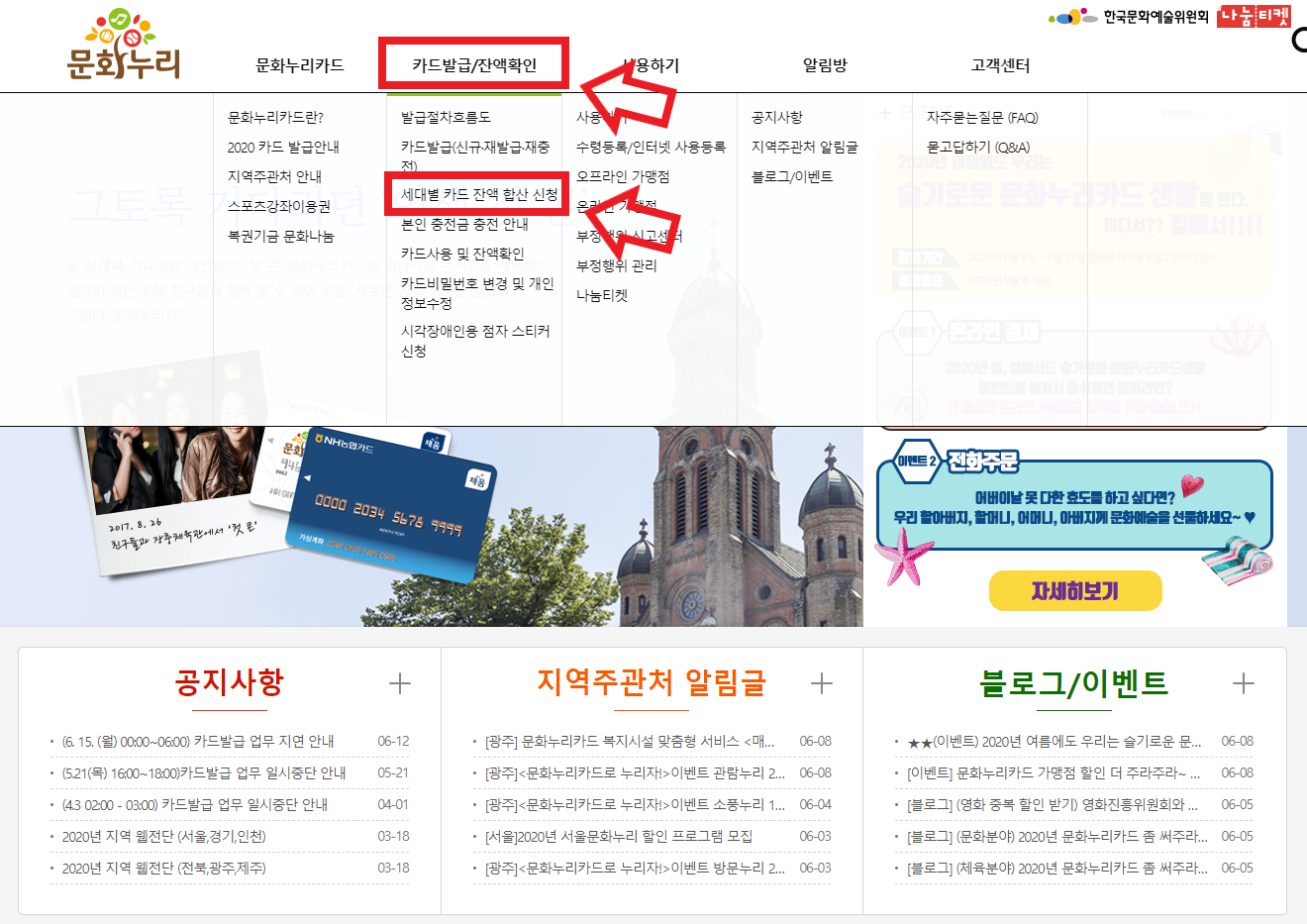Open [광주] 복지시설 맞춤형 서비스 post
The height and width of the screenshot is (924, 1307).
[x=630, y=741]
